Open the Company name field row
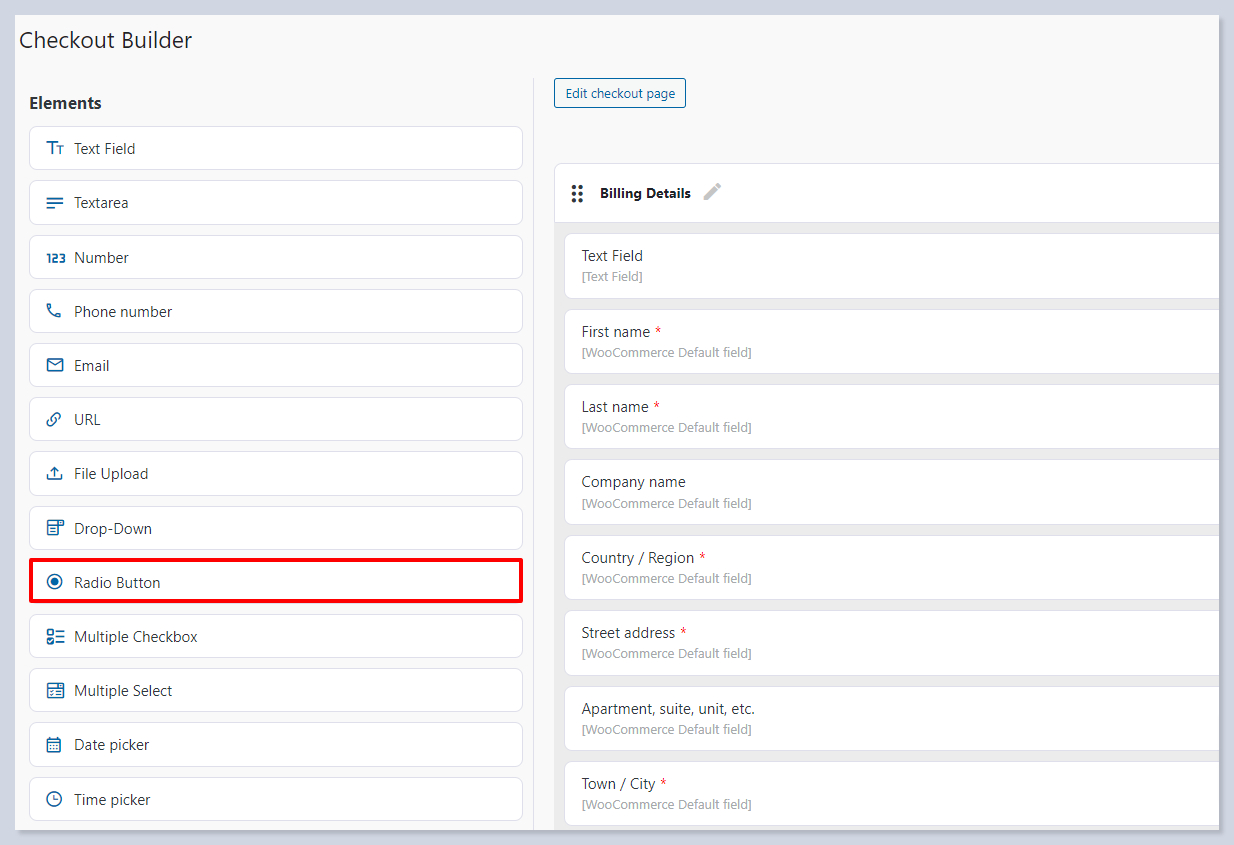This screenshot has height=845, width=1234. click(x=890, y=492)
